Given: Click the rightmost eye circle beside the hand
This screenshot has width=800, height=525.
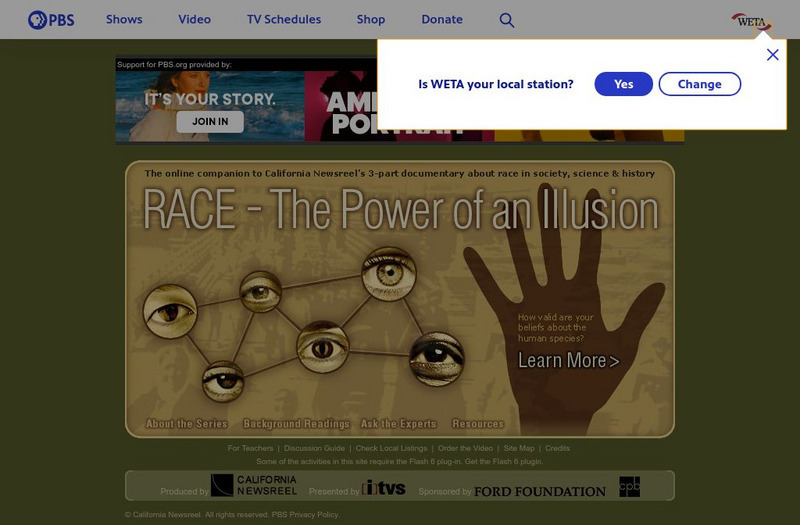Looking at the screenshot, I should point(437,359).
